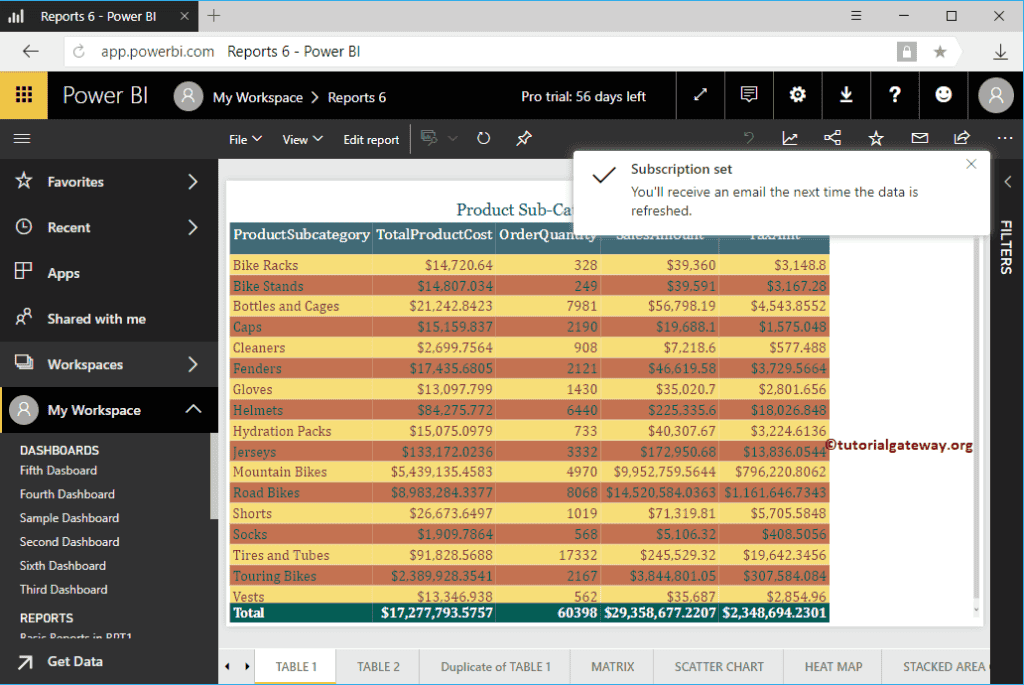Image resolution: width=1024 pixels, height=685 pixels.
Task: Click the Edit report button
Action: 371,140
